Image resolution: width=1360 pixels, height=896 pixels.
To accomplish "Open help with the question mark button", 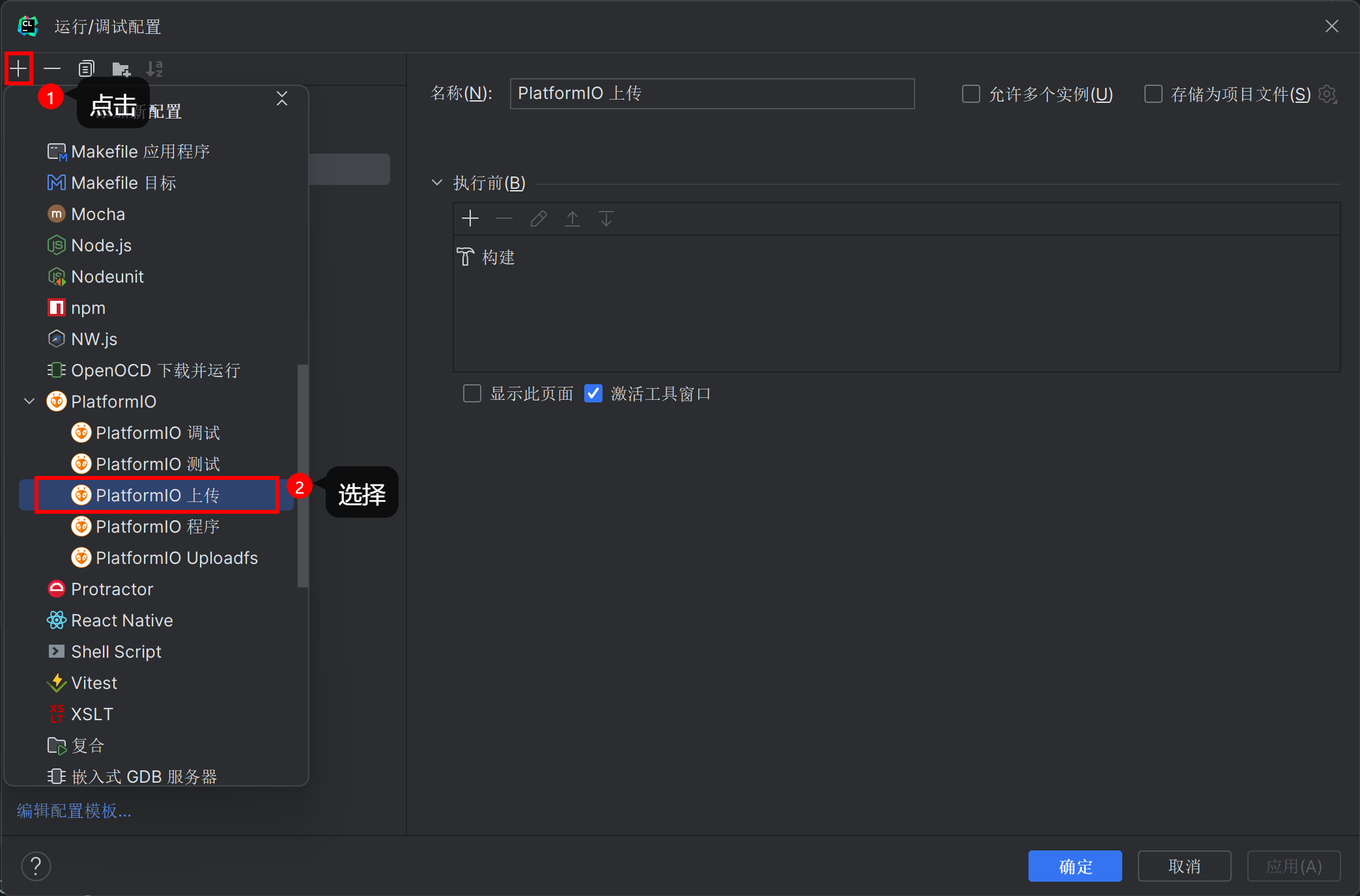I will click(36, 866).
